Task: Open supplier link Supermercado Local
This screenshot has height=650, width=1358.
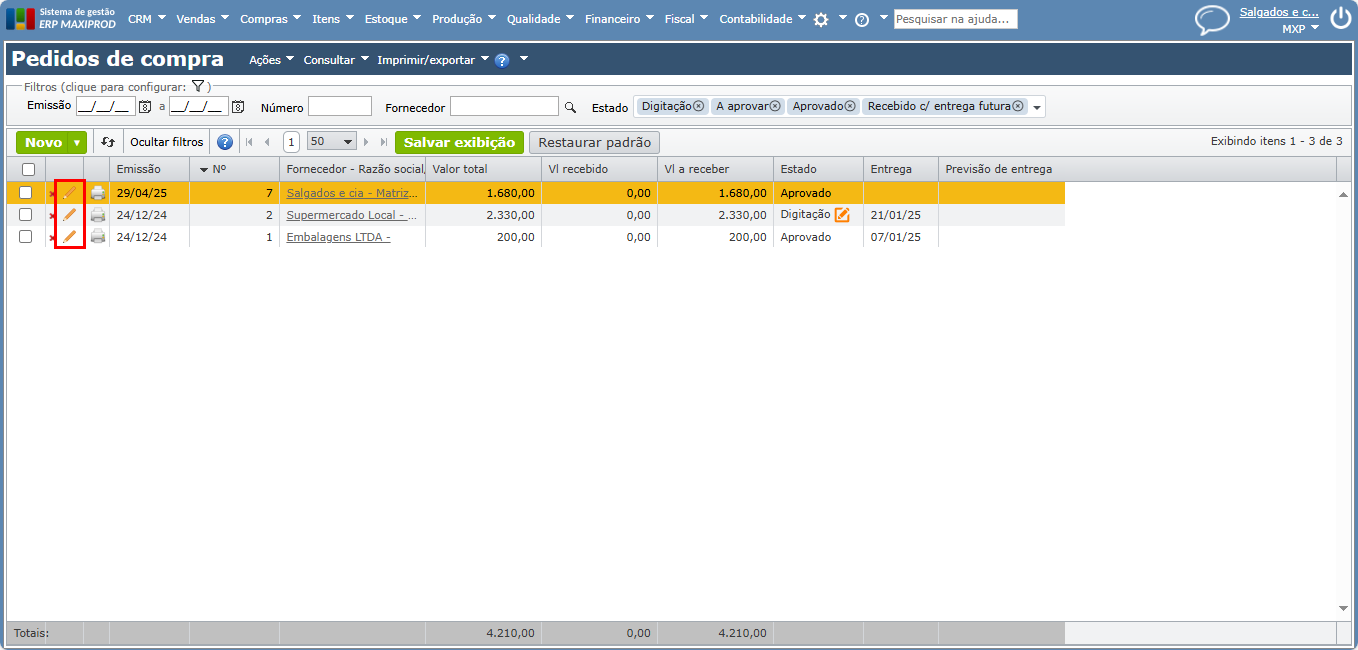Action: tap(351, 215)
